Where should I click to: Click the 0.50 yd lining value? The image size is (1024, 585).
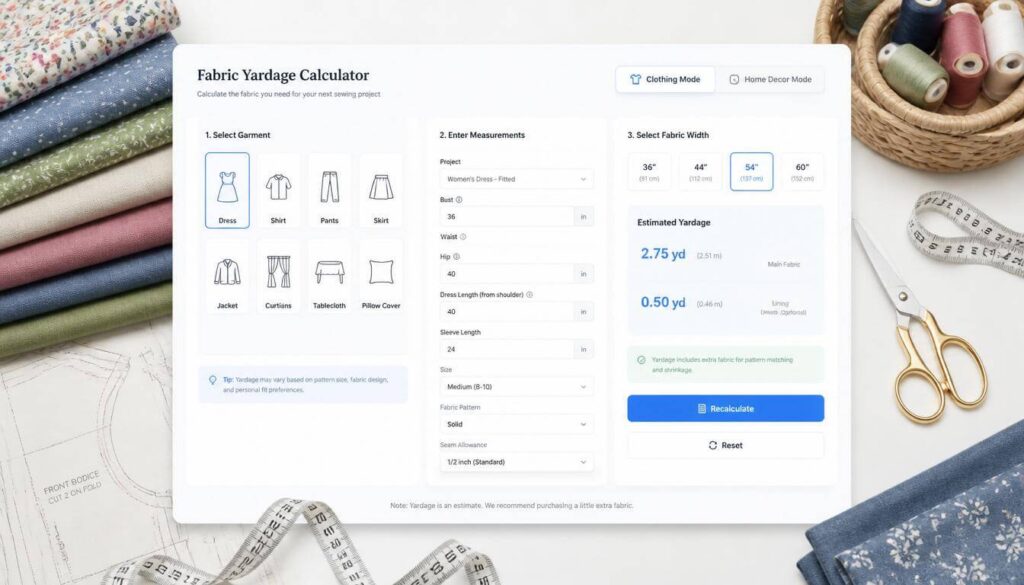pos(663,302)
